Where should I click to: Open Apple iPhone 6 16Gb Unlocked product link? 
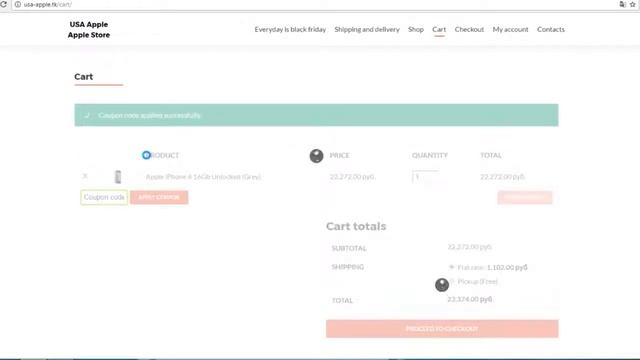pos(203,177)
